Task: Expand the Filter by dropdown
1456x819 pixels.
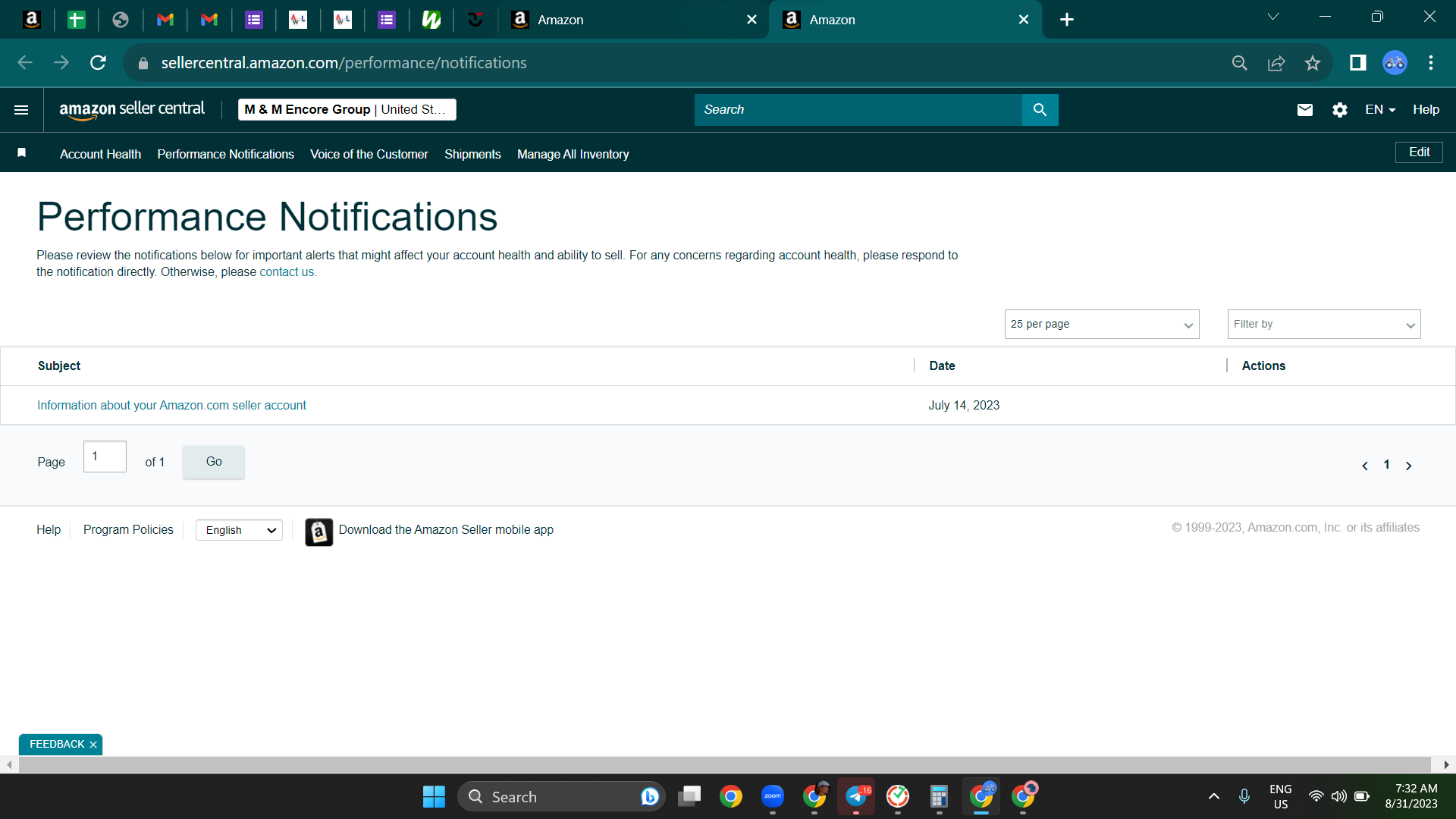Action: click(x=1324, y=325)
